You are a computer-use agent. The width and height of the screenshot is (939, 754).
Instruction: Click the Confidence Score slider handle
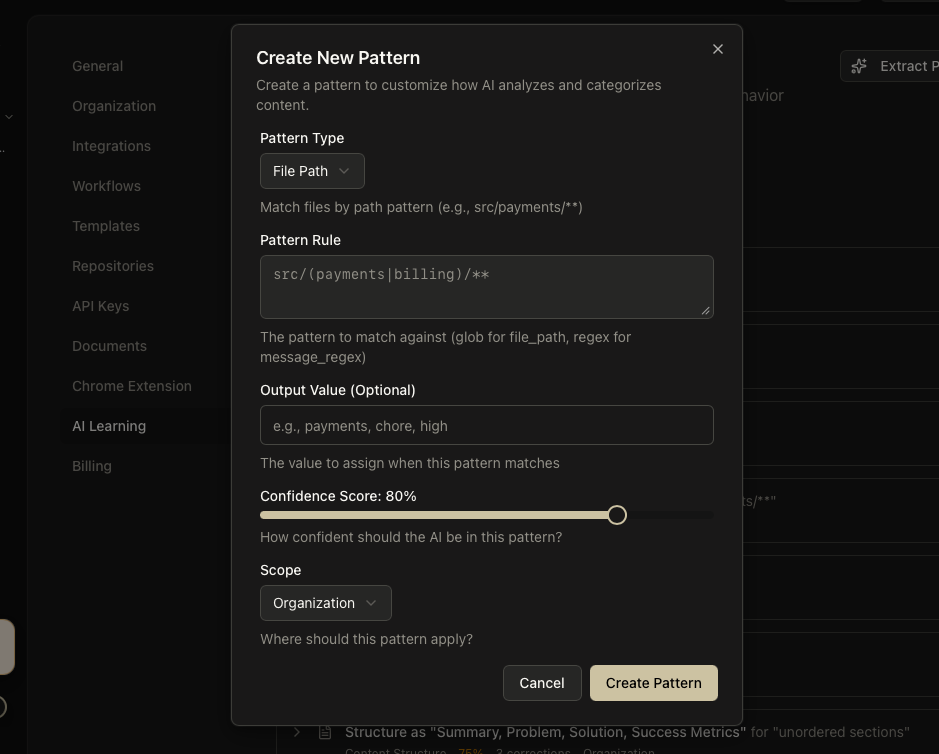coord(617,514)
